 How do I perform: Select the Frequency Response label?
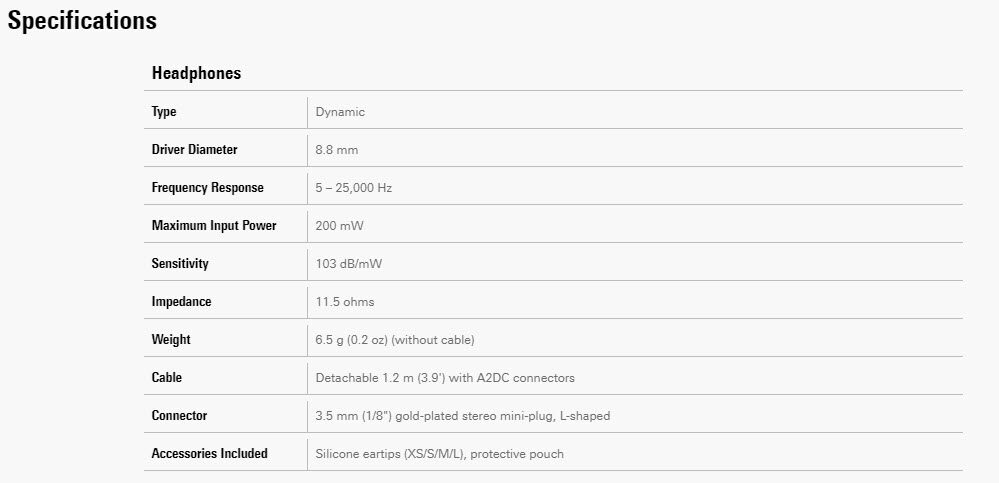[x=207, y=188]
